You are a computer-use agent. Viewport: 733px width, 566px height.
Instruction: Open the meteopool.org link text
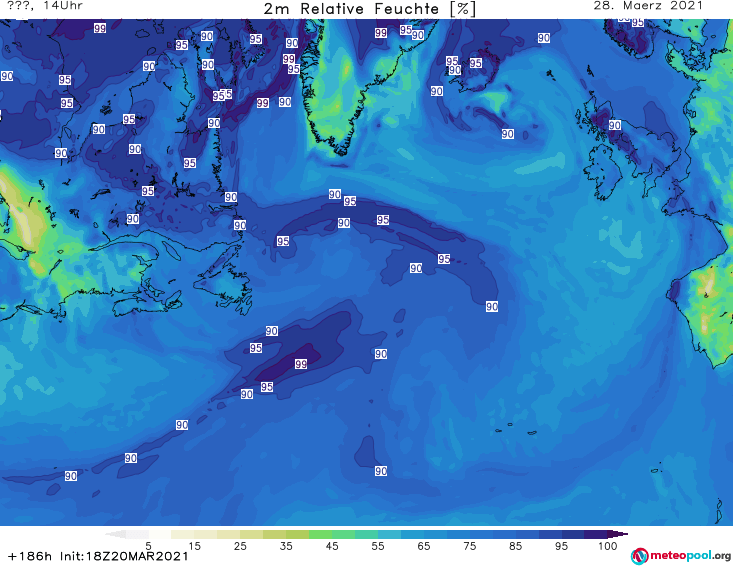click(x=690, y=556)
